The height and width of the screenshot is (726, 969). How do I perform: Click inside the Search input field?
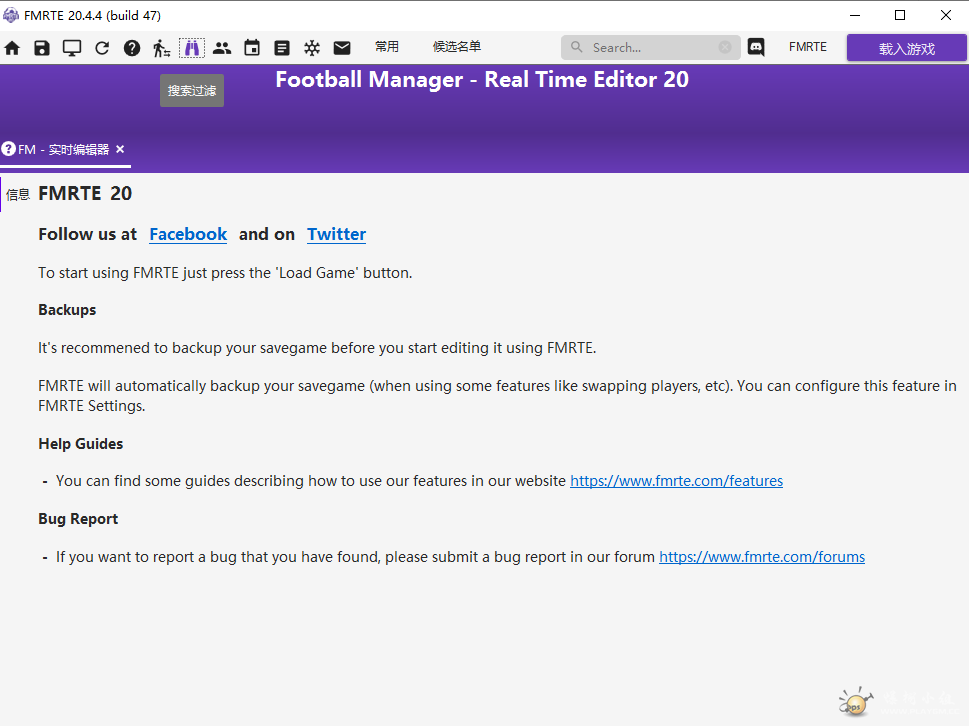tap(651, 47)
